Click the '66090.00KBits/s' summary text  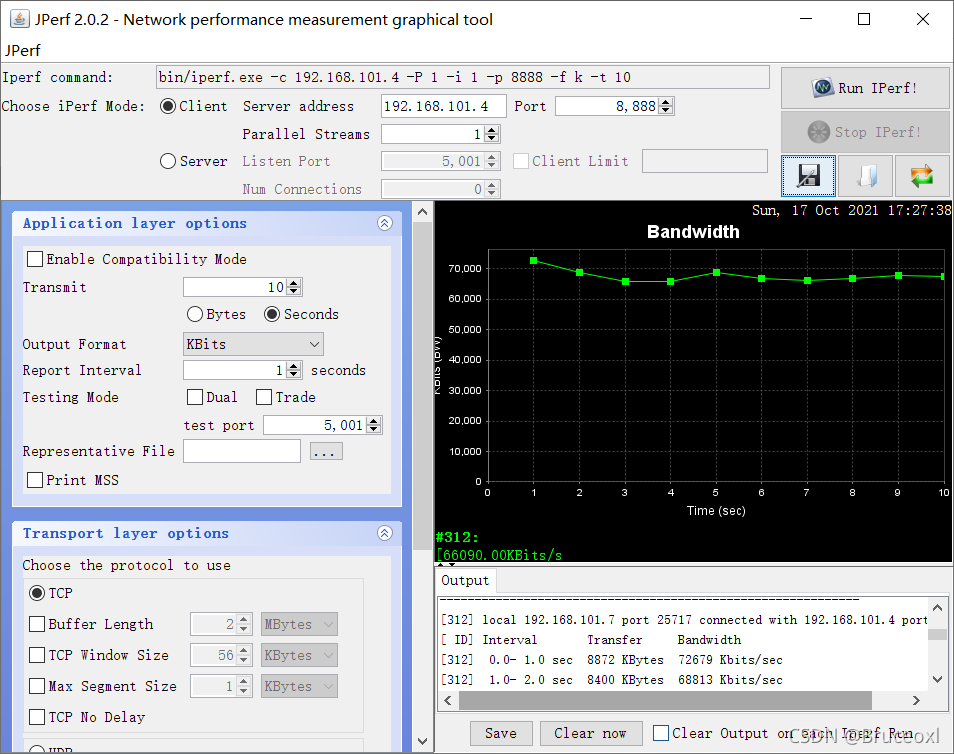tap(502, 555)
